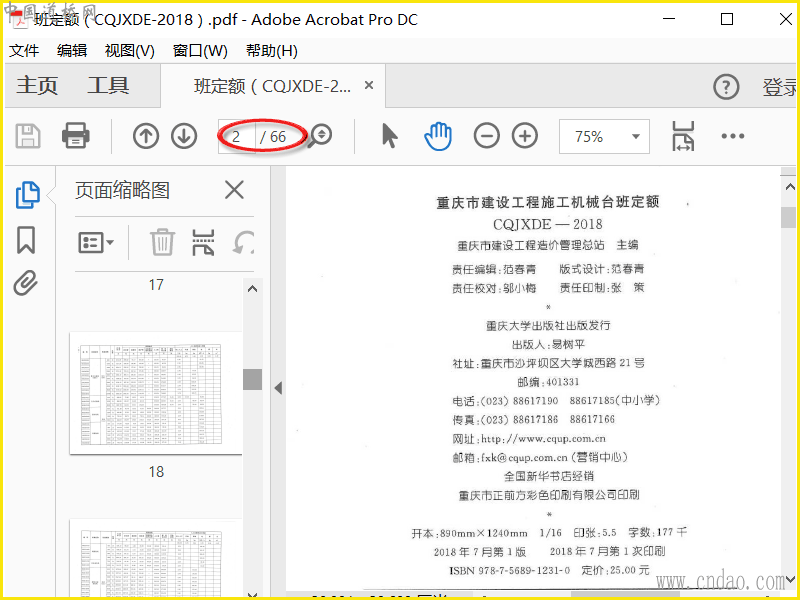Click the current page number field
Image resolution: width=800 pixels, height=600 pixels.
pos(237,137)
